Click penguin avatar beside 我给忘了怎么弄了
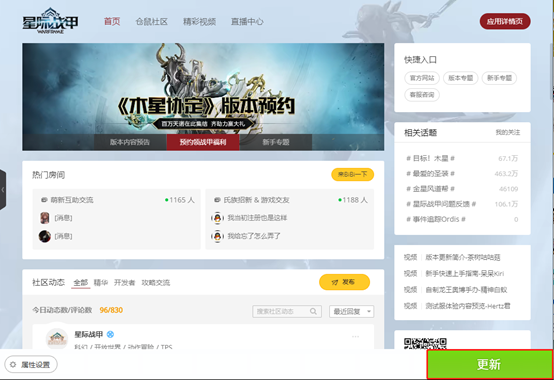Viewport: 554px width, 380px height. pos(217,236)
